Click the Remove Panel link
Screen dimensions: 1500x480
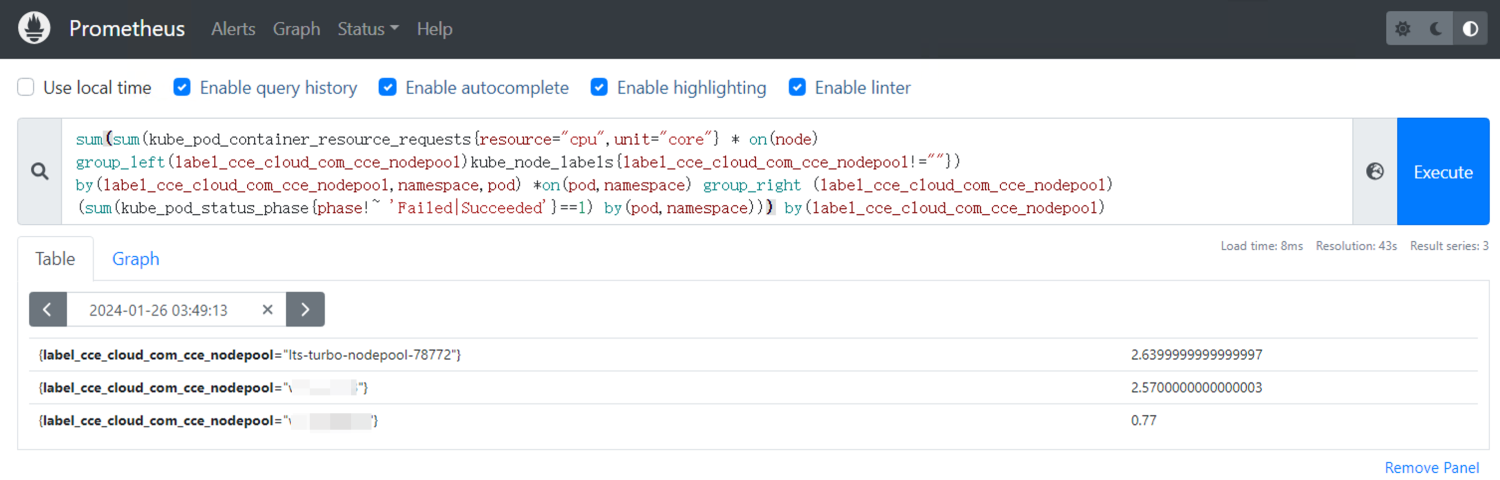click(x=1431, y=468)
